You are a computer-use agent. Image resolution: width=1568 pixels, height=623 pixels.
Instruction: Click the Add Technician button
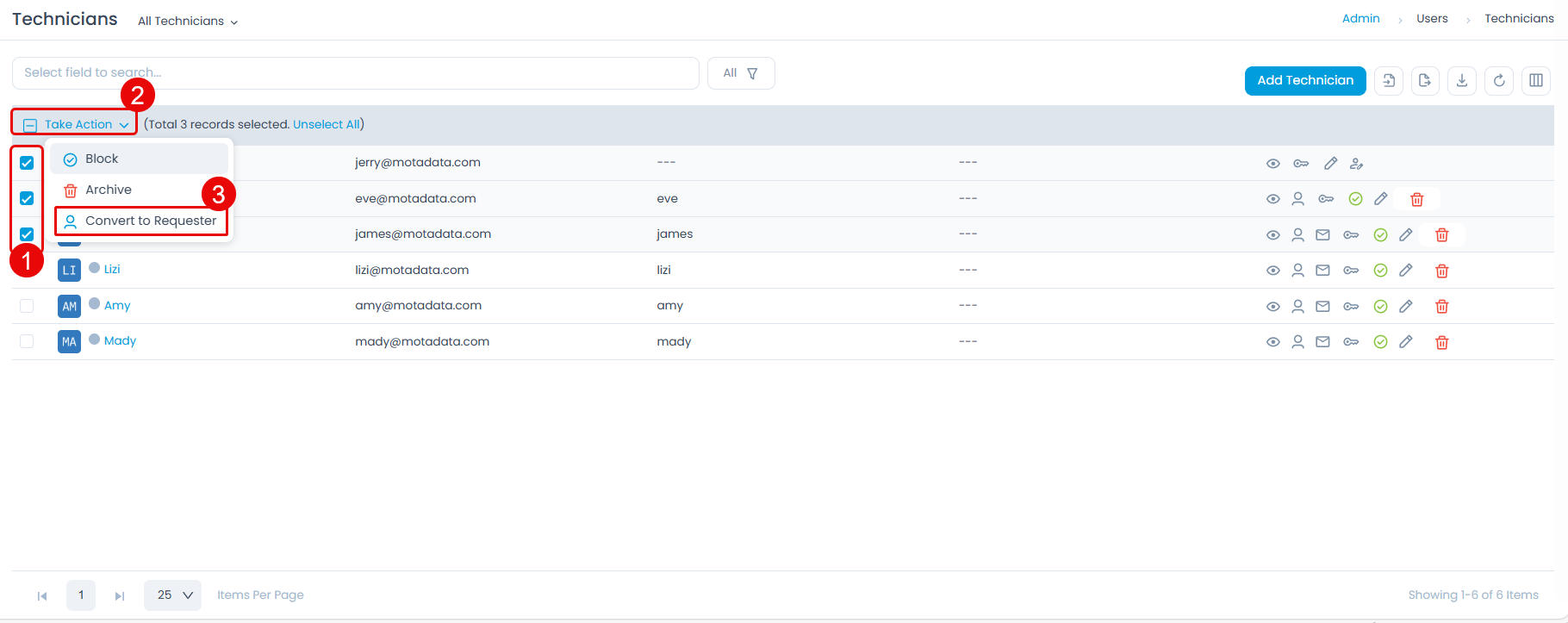click(1304, 80)
